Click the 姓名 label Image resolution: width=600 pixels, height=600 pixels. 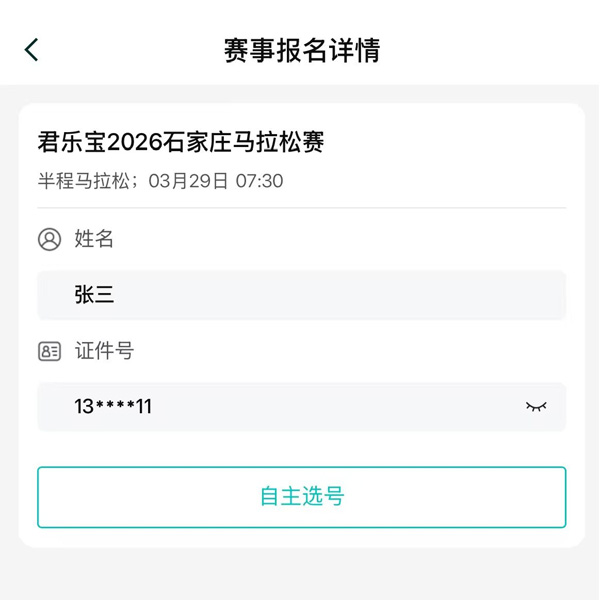(94, 239)
